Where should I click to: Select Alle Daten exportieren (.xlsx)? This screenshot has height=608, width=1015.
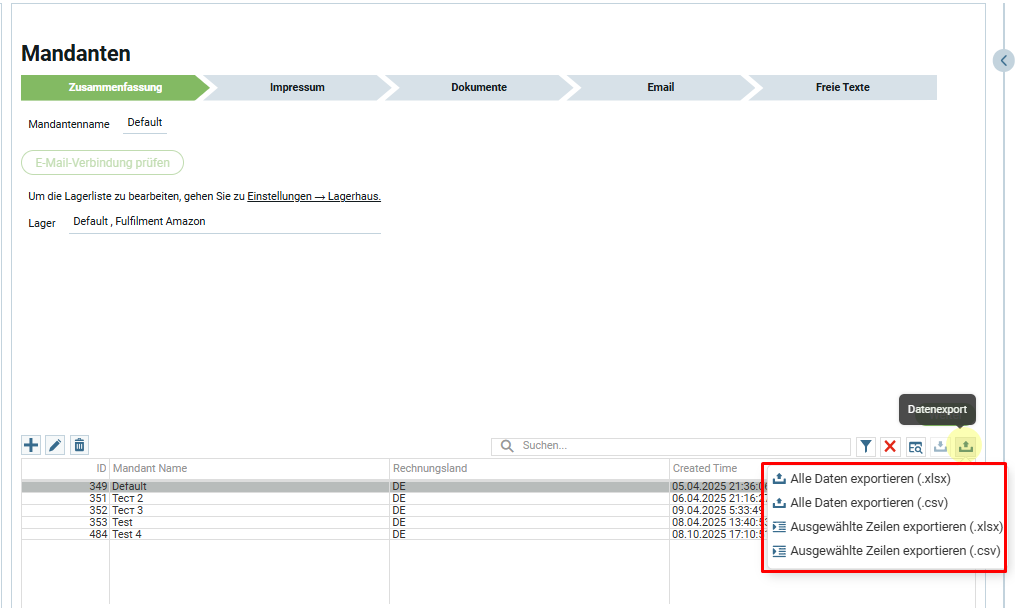point(869,479)
